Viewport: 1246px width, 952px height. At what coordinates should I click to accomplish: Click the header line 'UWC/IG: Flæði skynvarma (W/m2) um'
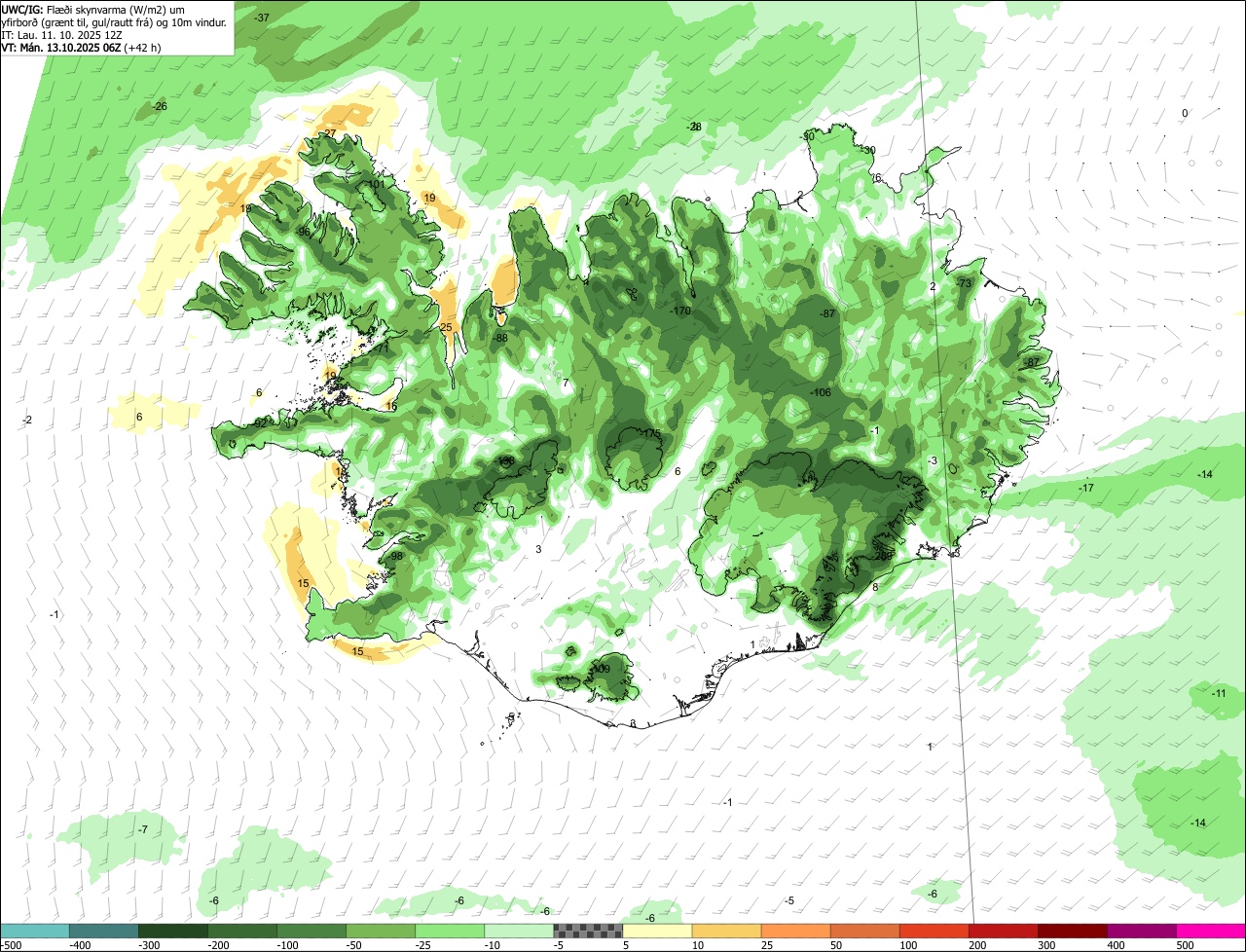(94, 9)
